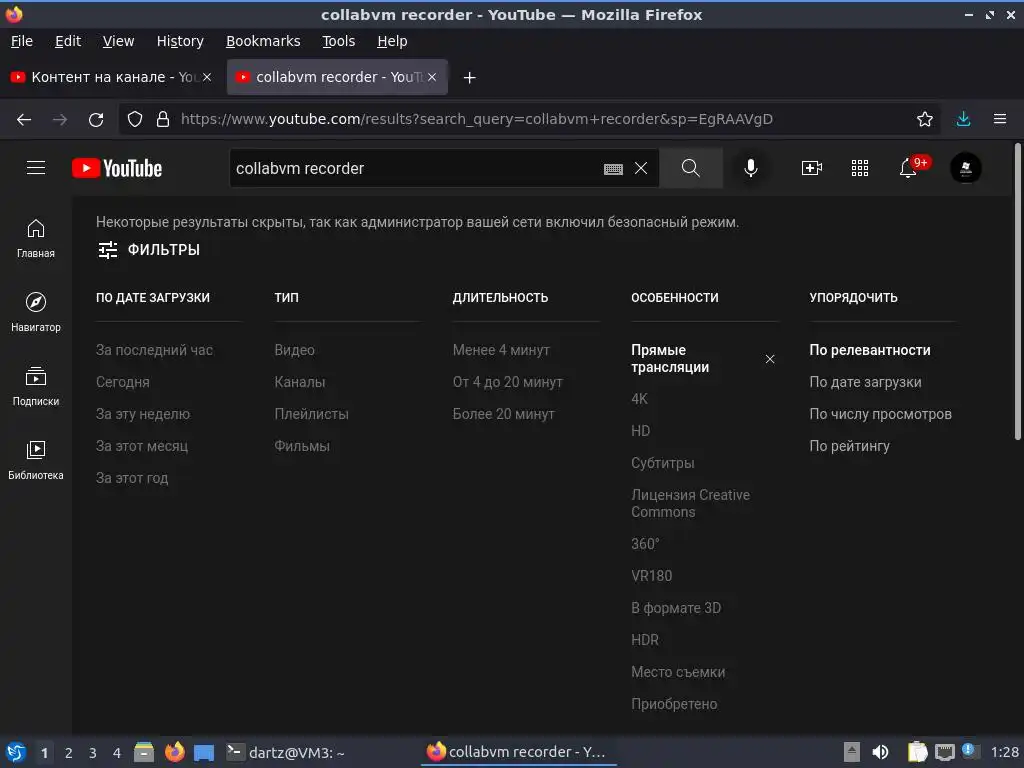Open a new tab with plus
The width and height of the screenshot is (1024, 768).
coord(470,78)
